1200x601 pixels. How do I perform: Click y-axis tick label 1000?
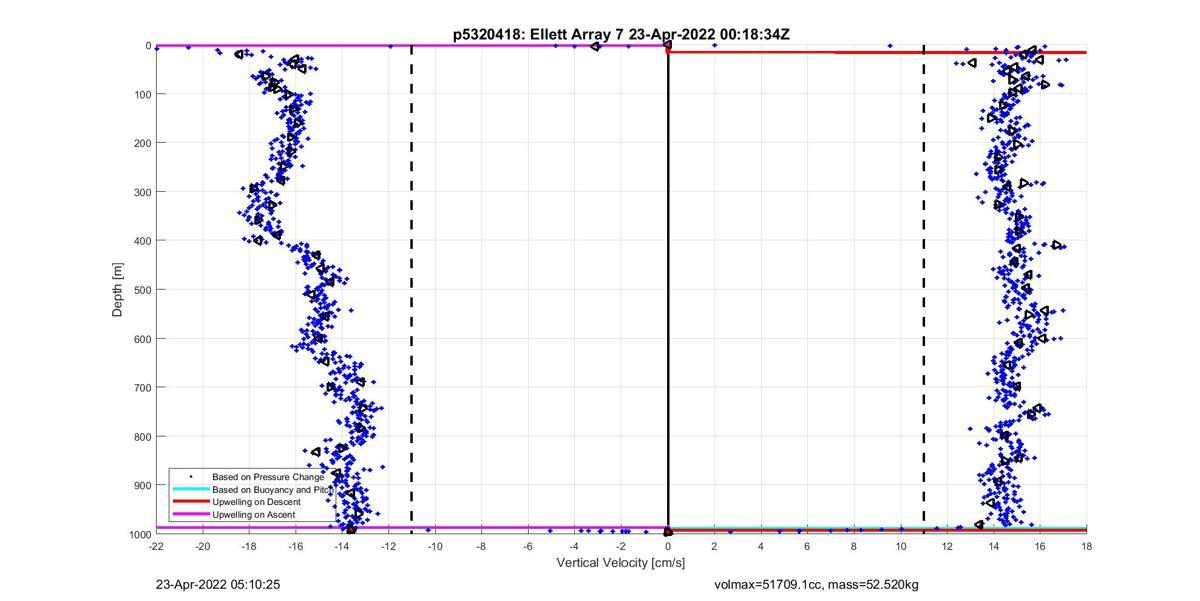click(x=140, y=535)
